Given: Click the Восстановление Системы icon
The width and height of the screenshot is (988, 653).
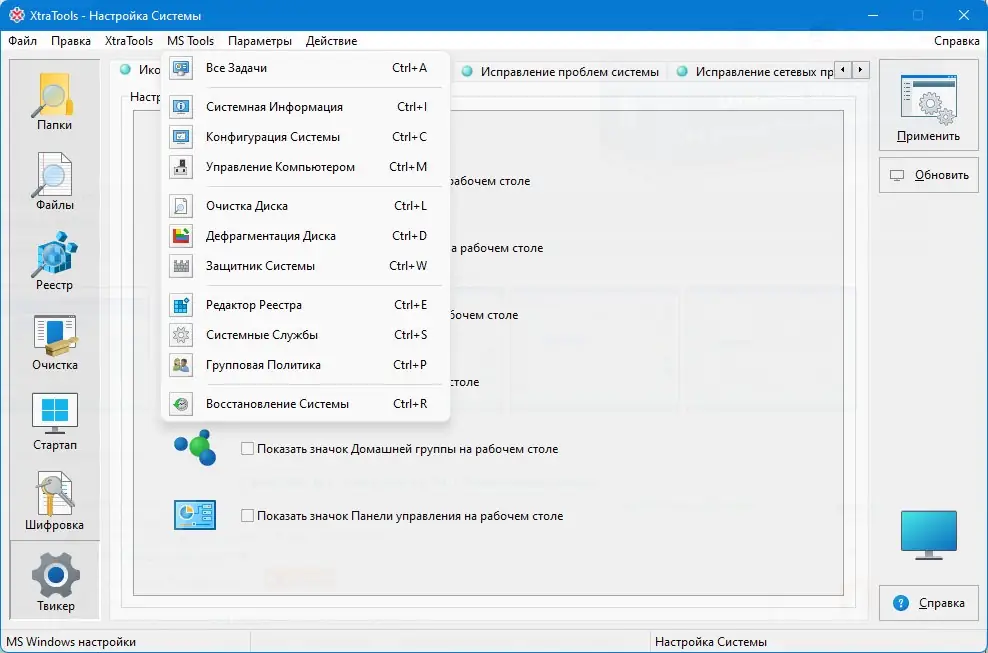Looking at the screenshot, I should click(181, 404).
